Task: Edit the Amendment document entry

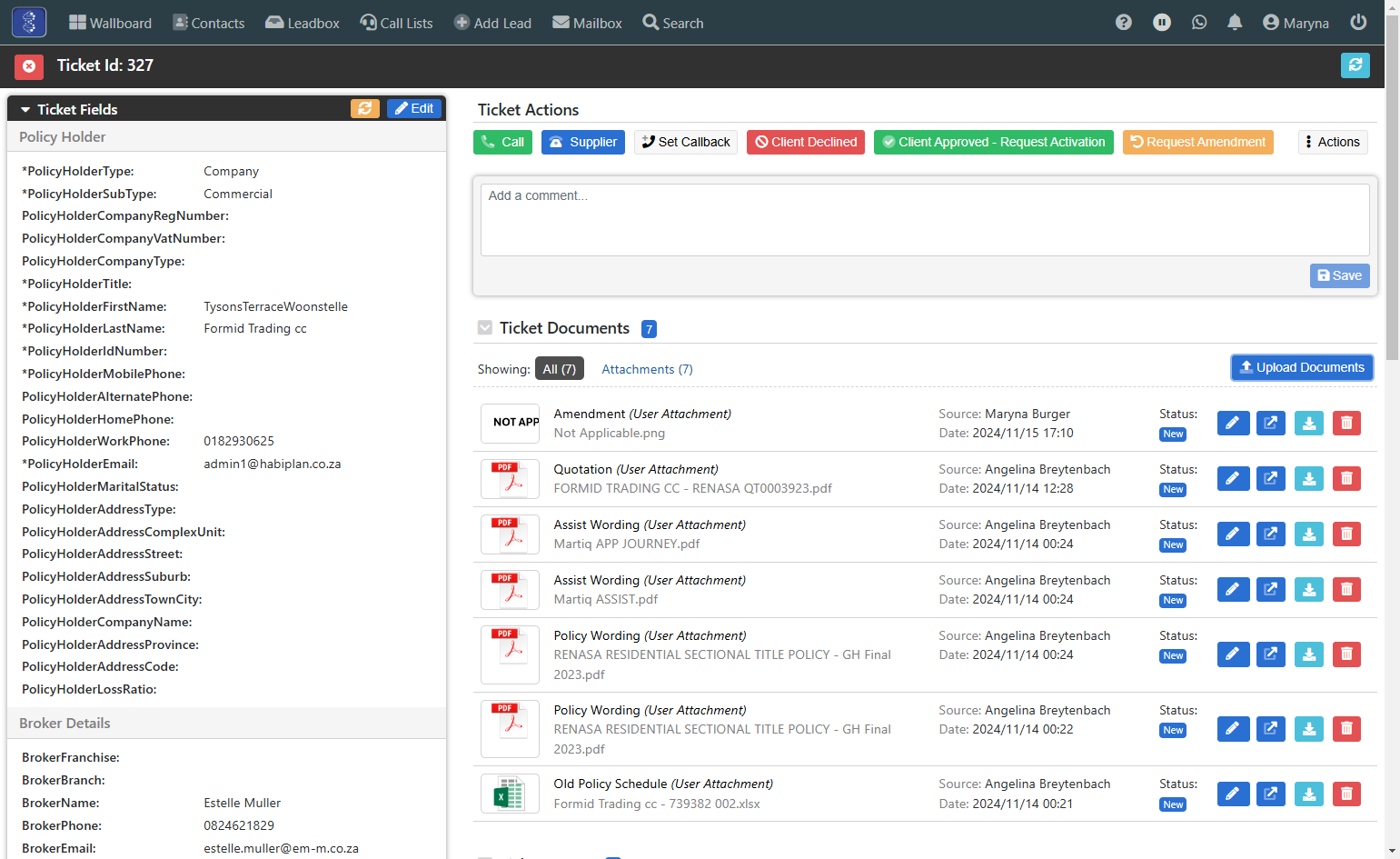Action: click(x=1233, y=423)
